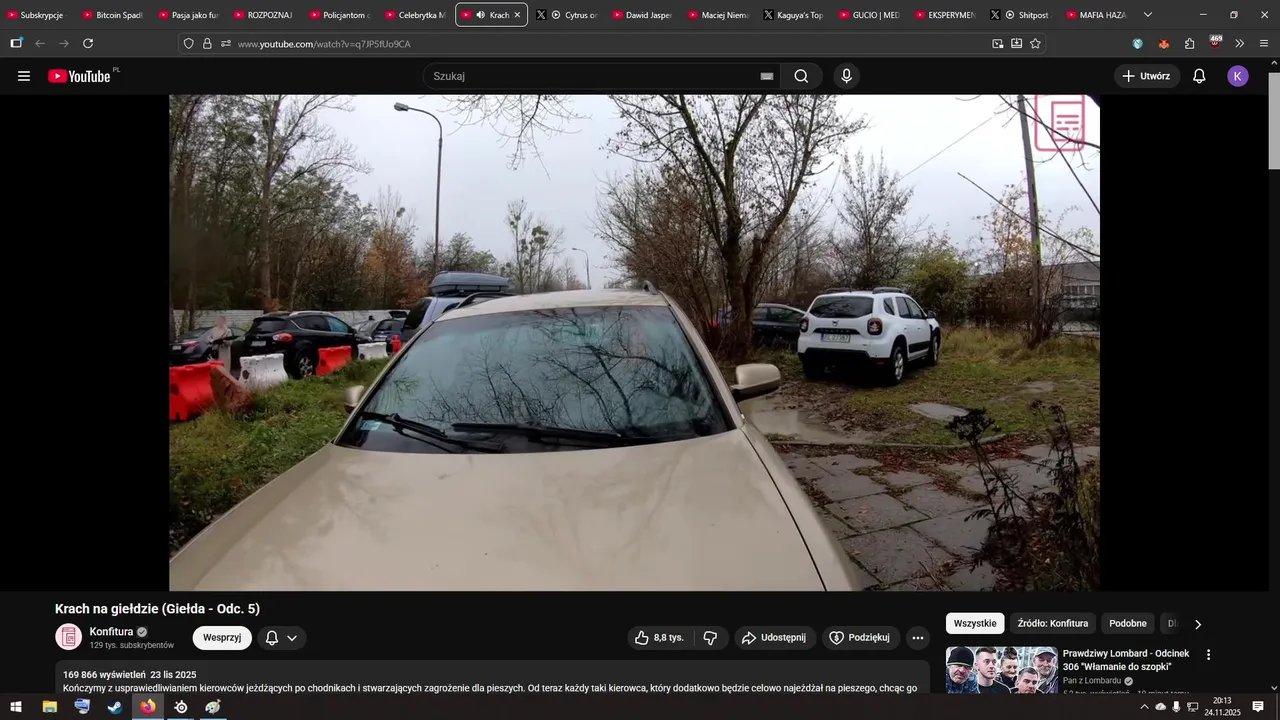The width and height of the screenshot is (1280, 720).
Task: Open the on-screen keyboard icon in search
Action: pos(767,76)
